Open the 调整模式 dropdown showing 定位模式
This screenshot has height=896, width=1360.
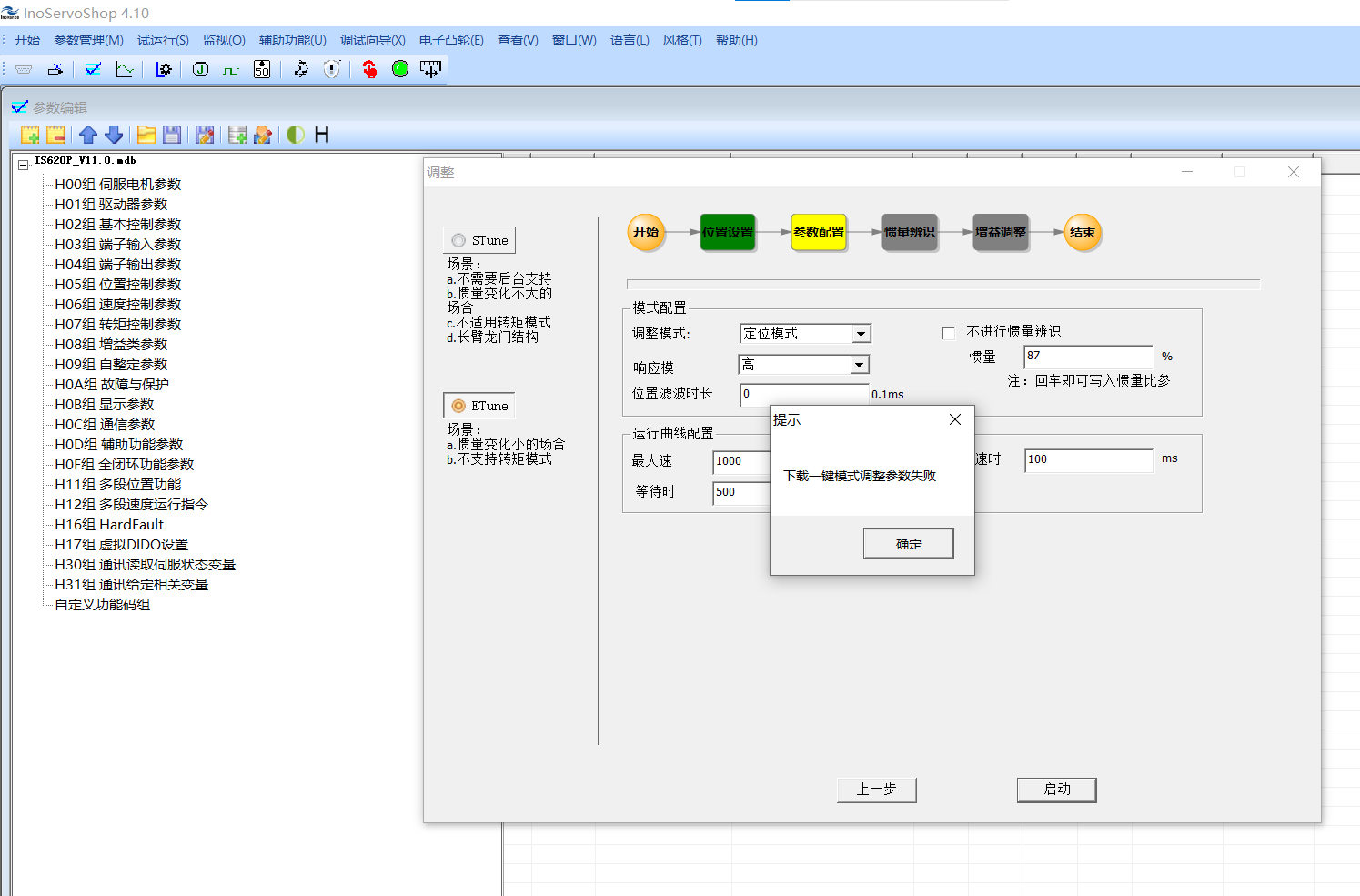[x=805, y=334]
